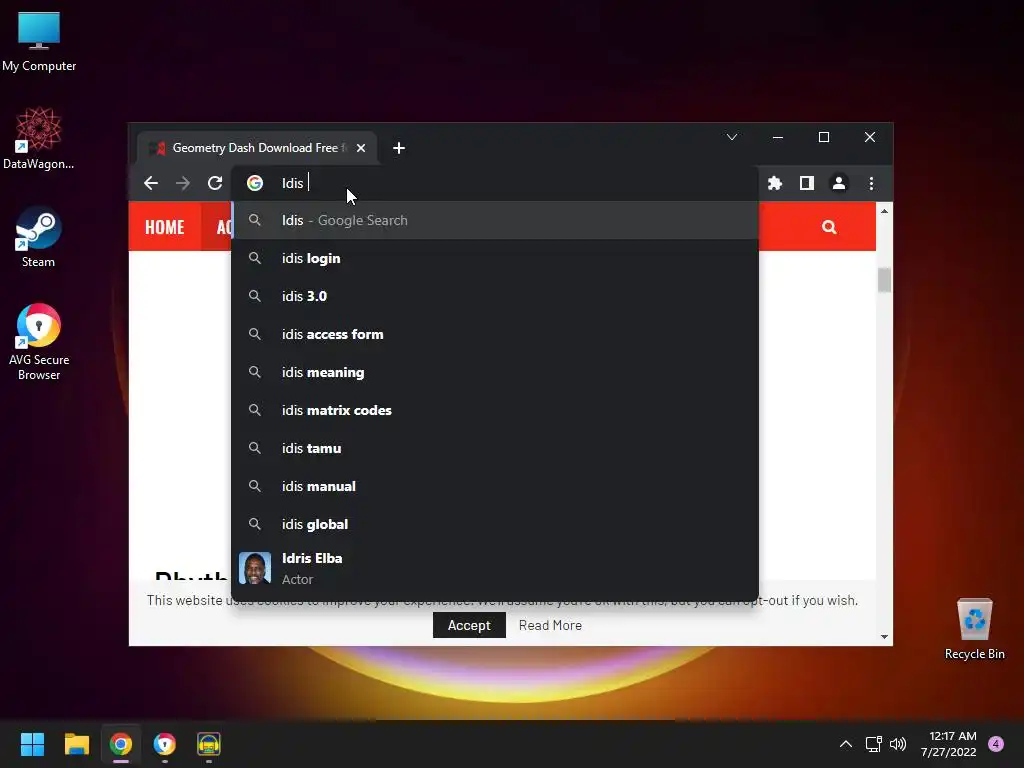Select the 'idis meaning' suggestion

pyautogui.click(x=495, y=372)
